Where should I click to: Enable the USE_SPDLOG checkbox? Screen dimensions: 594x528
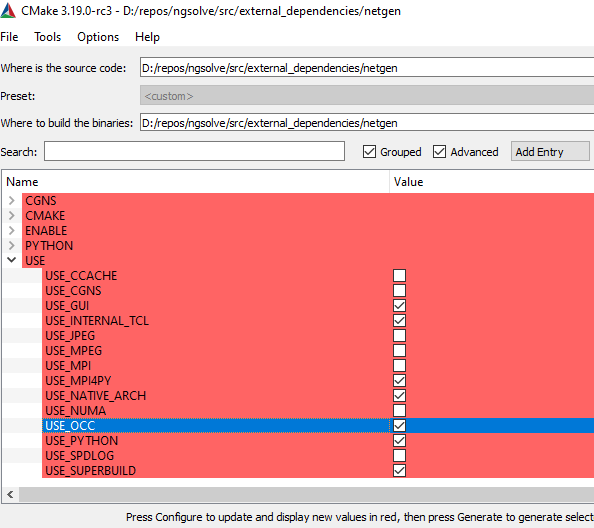coord(399,455)
